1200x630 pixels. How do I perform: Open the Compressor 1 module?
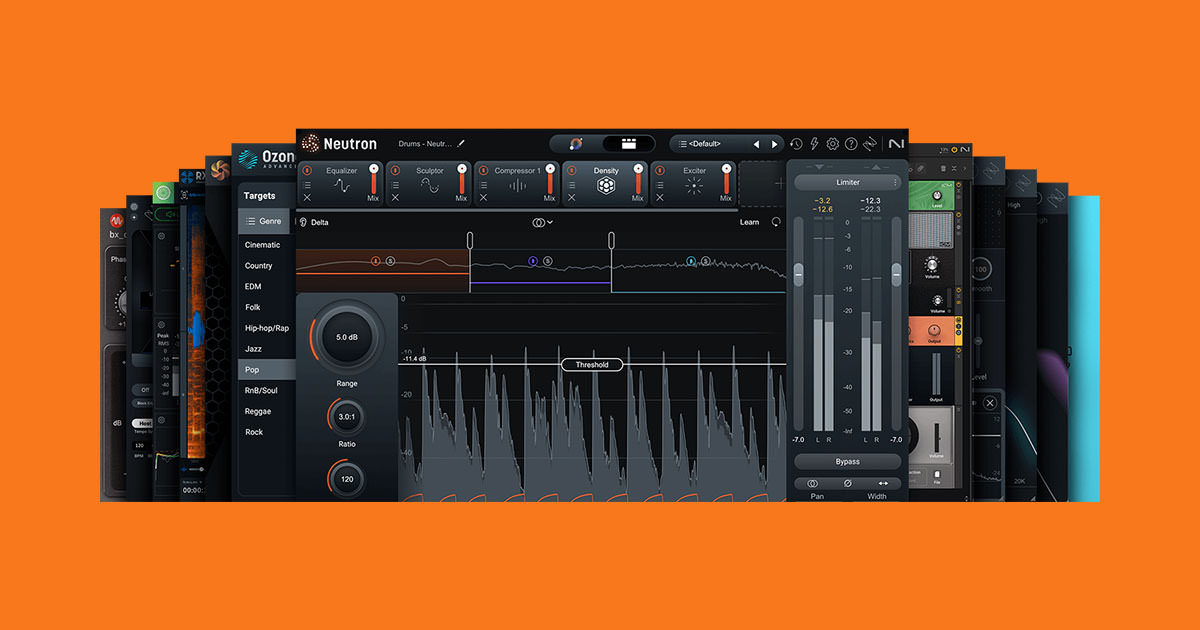(x=516, y=183)
